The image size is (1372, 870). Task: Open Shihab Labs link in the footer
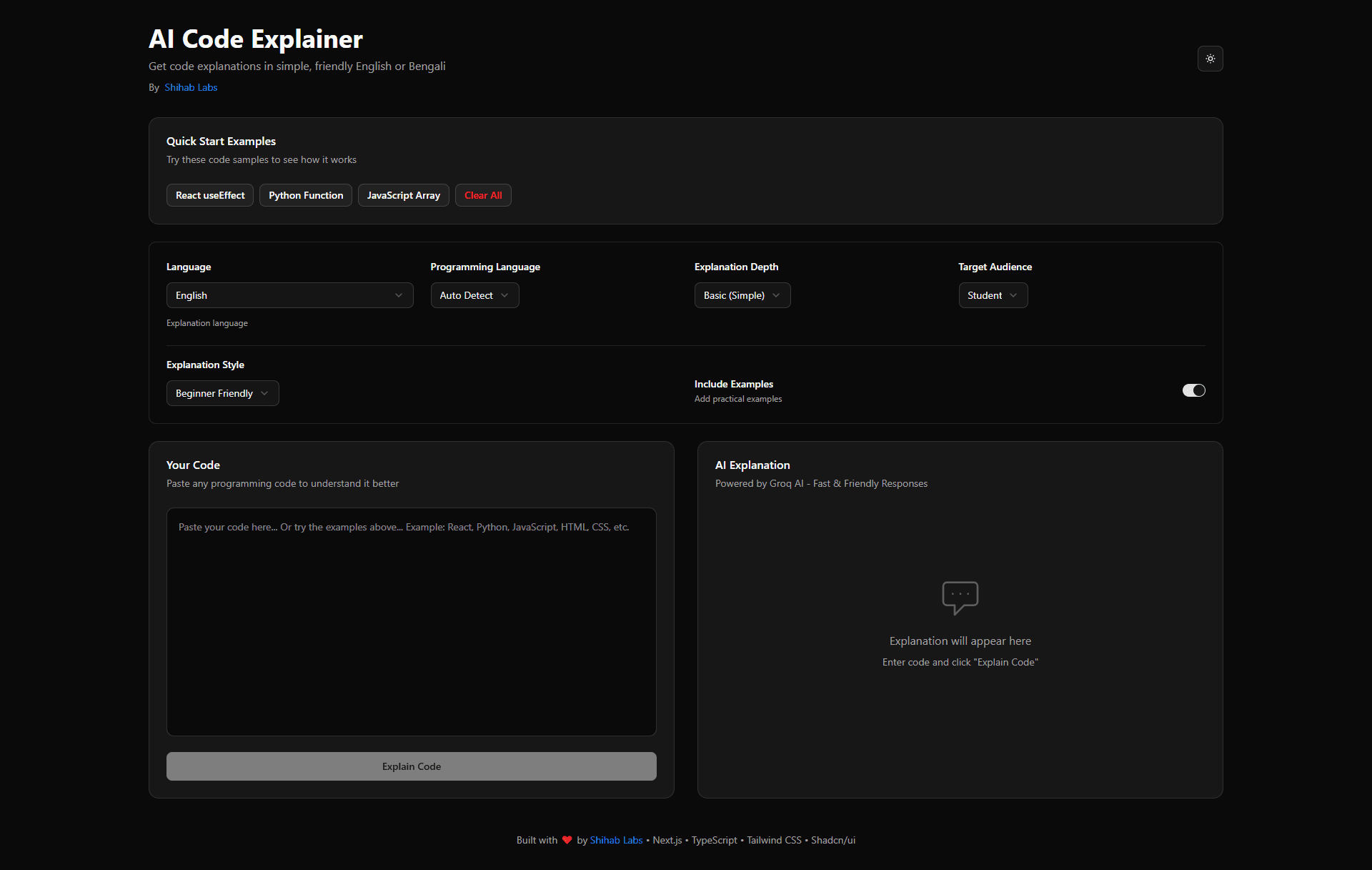(x=616, y=840)
